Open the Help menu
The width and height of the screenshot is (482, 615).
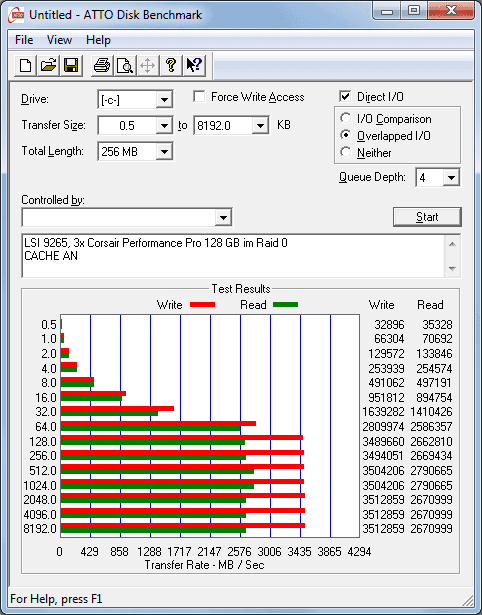point(98,40)
